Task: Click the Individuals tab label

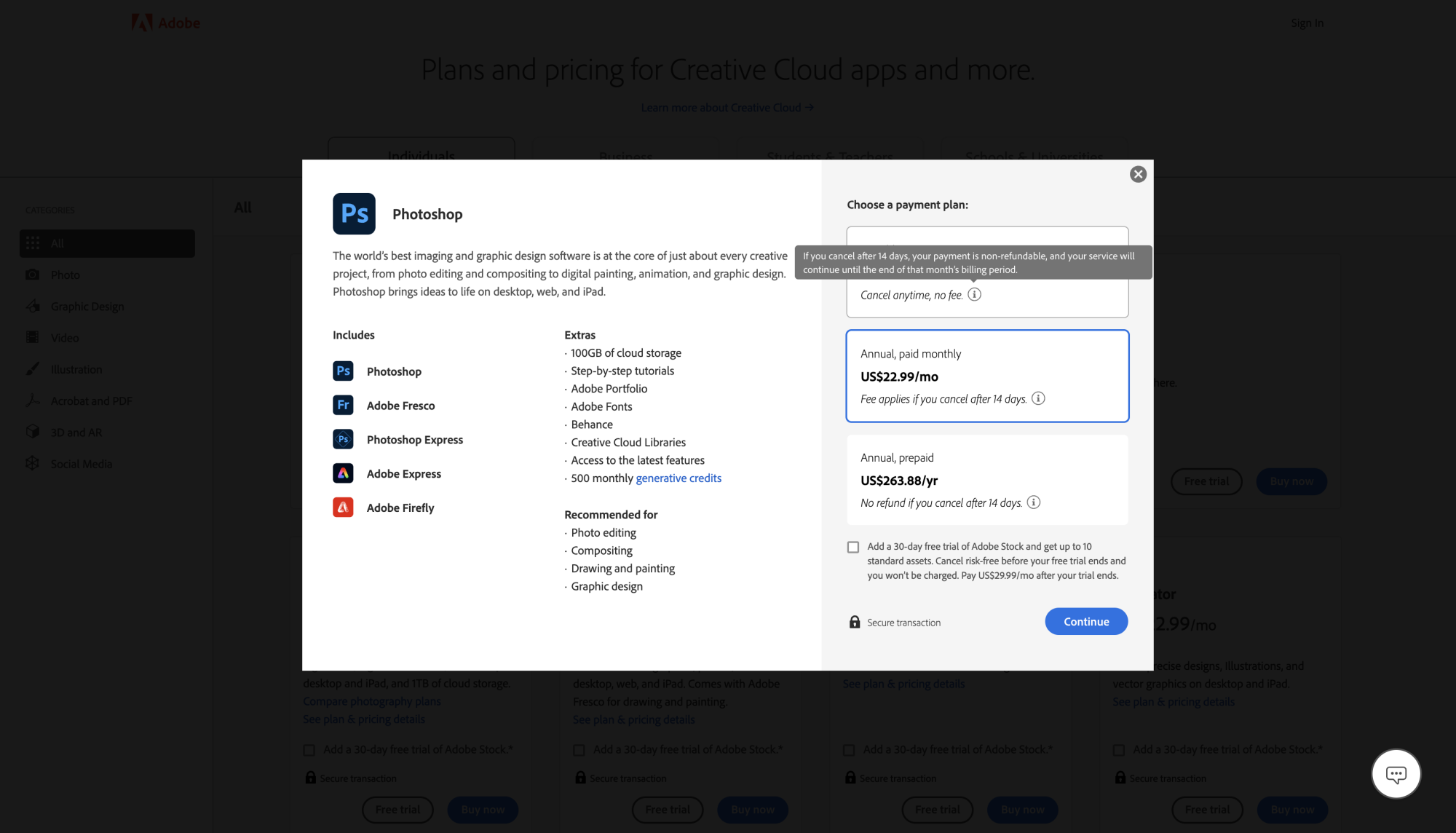Action: point(421,155)
